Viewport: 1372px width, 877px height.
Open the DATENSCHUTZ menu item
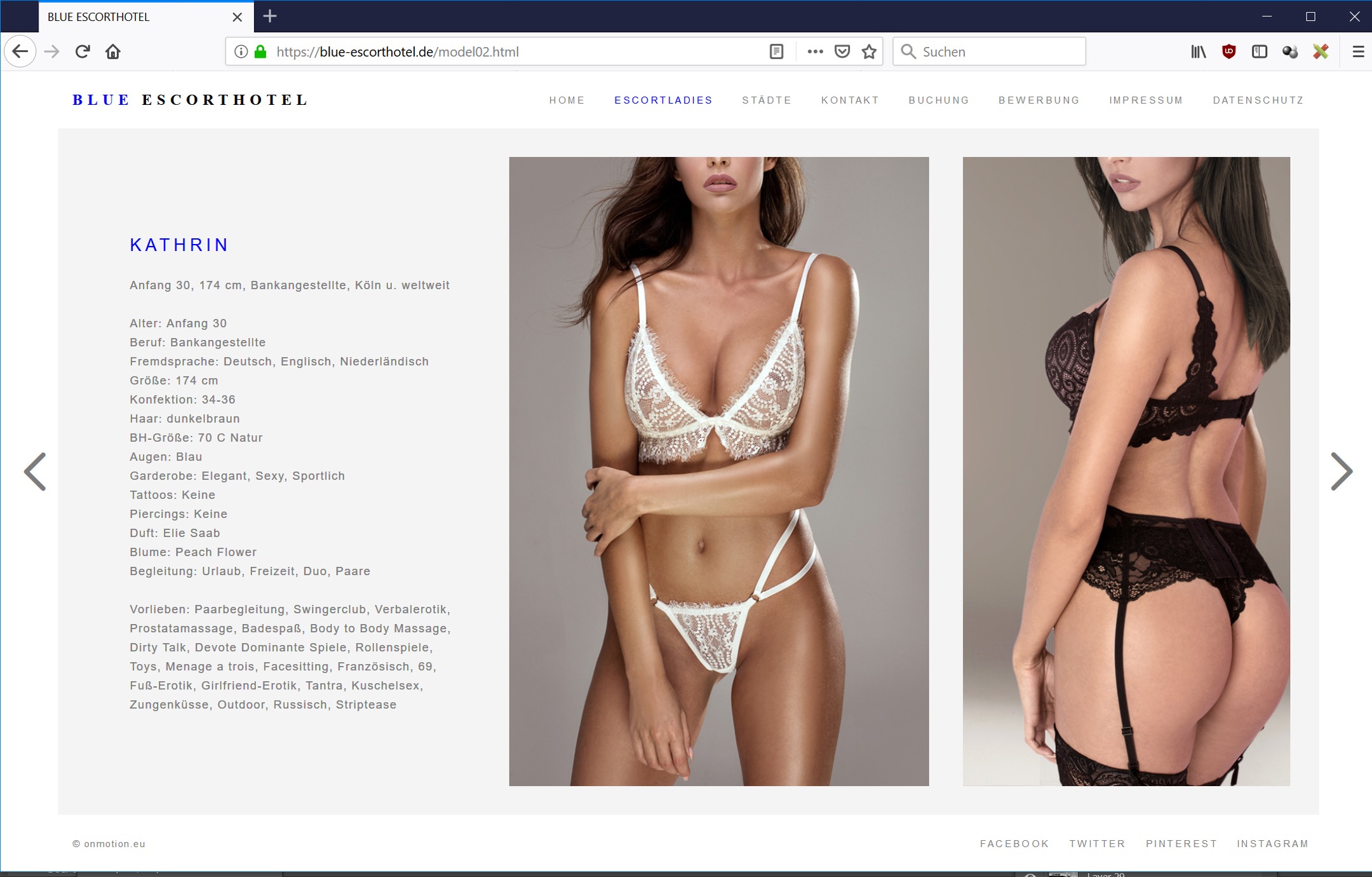click(x=1258, y=100)
